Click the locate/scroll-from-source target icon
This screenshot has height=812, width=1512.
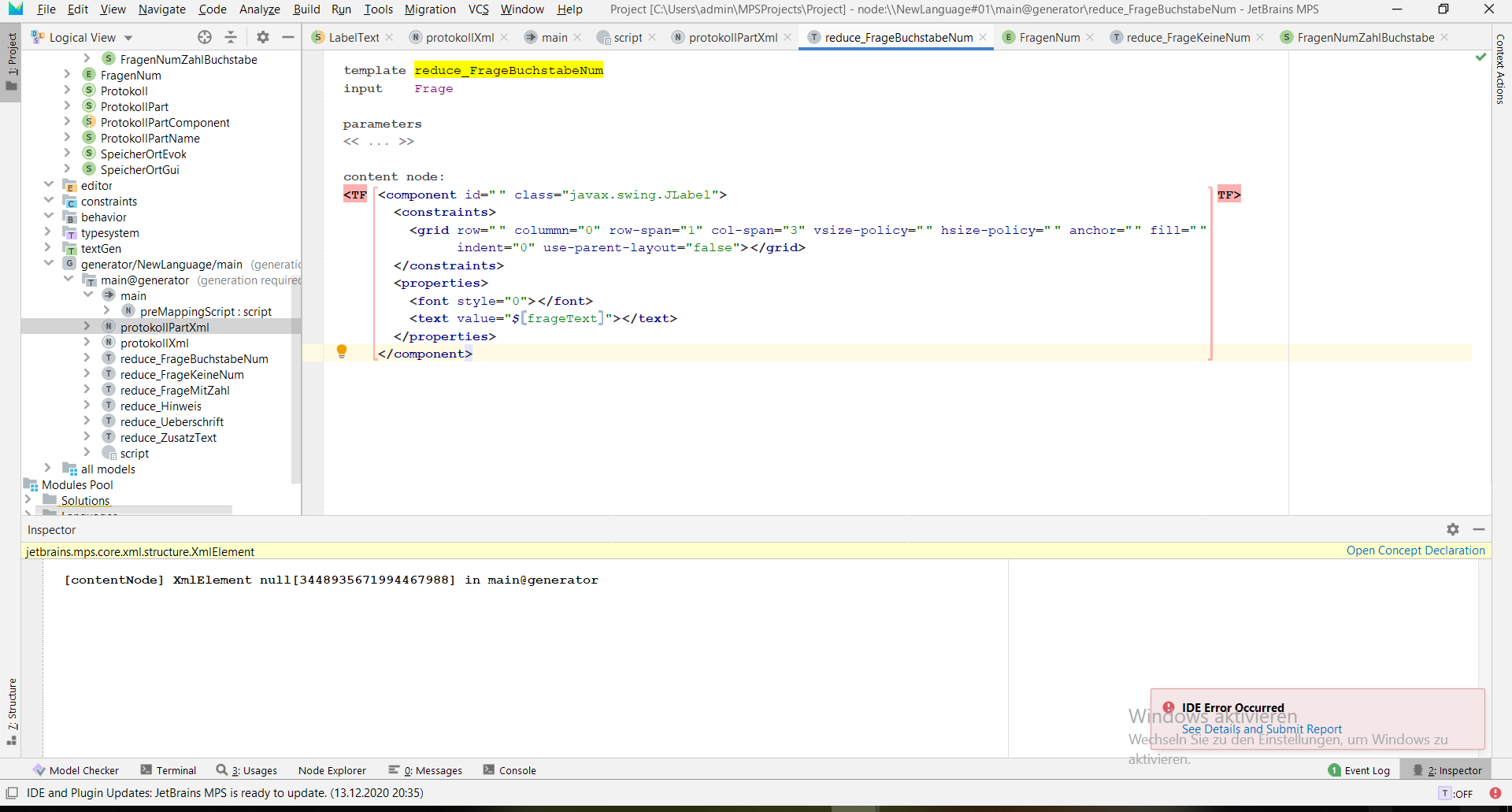click(205, 37)
